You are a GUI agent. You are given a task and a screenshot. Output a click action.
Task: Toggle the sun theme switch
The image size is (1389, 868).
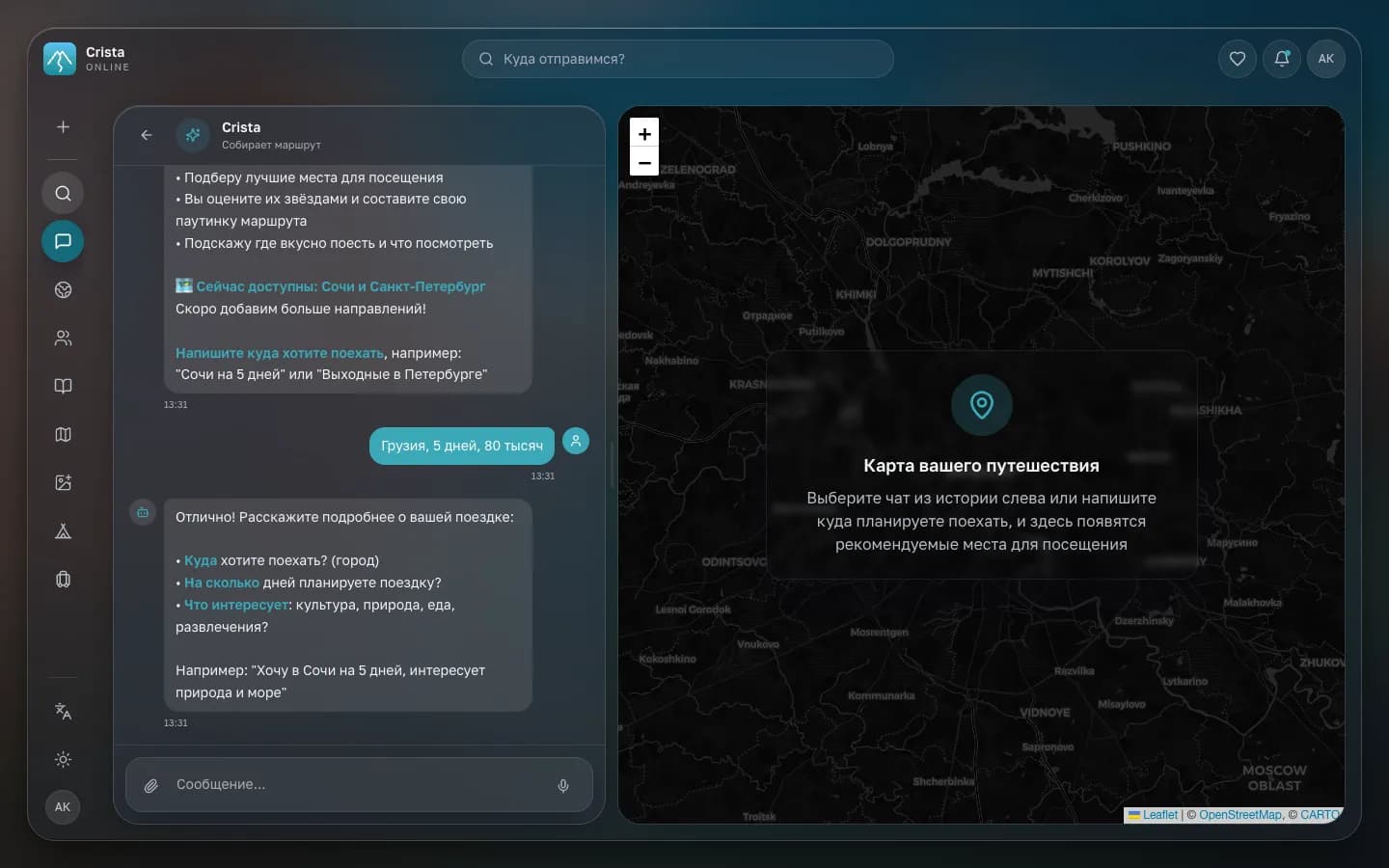click(63, 759)
